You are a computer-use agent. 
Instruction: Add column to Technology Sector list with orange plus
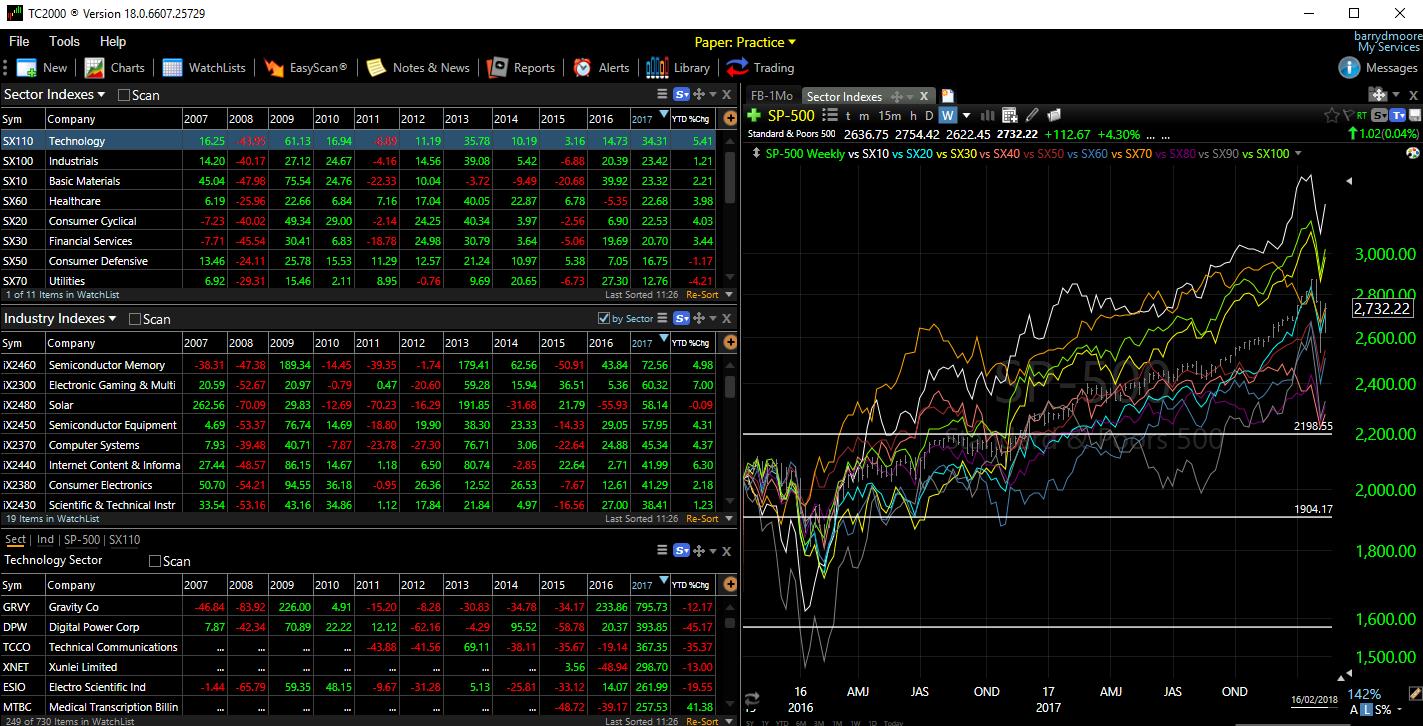(x=730, y=584)
